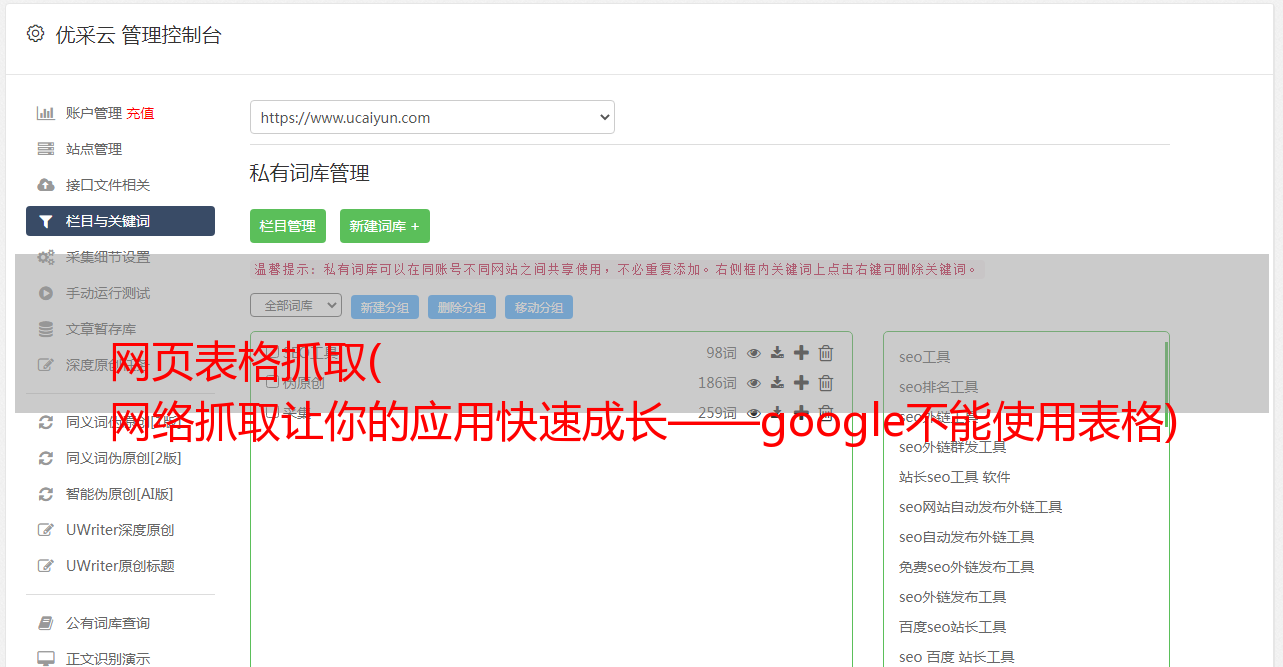
Task: Delete the 伪原创 186词 library
Action: coord(826,383)
